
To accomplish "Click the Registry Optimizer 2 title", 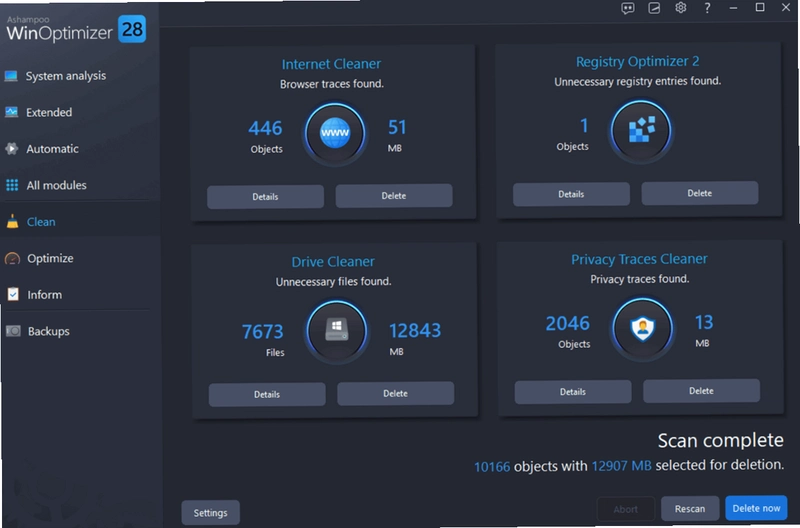I will [x=637, y=62].
